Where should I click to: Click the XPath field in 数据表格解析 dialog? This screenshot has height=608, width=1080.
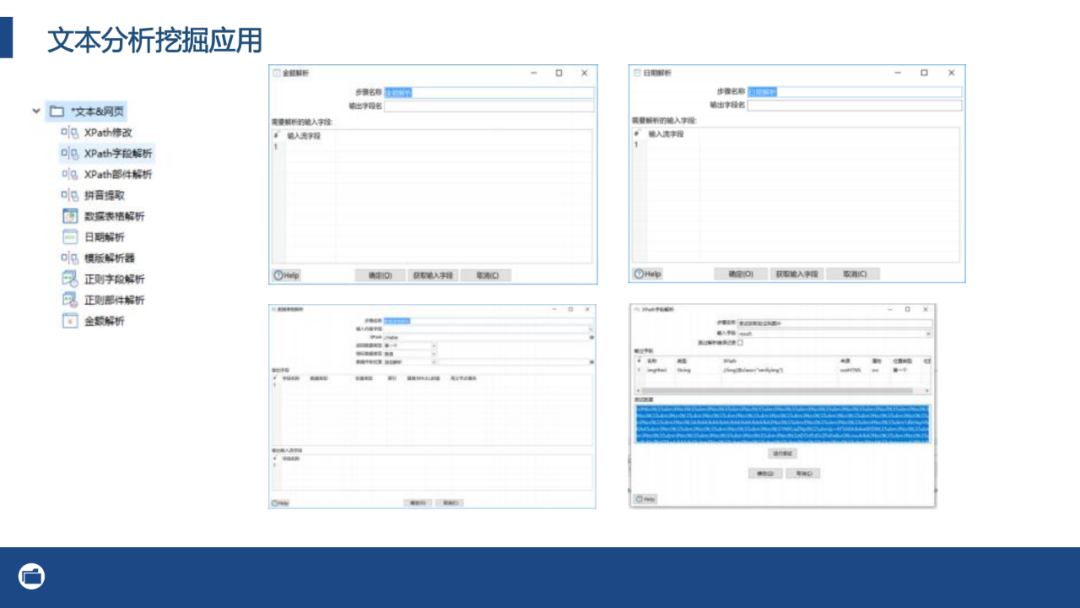[486, 337]
